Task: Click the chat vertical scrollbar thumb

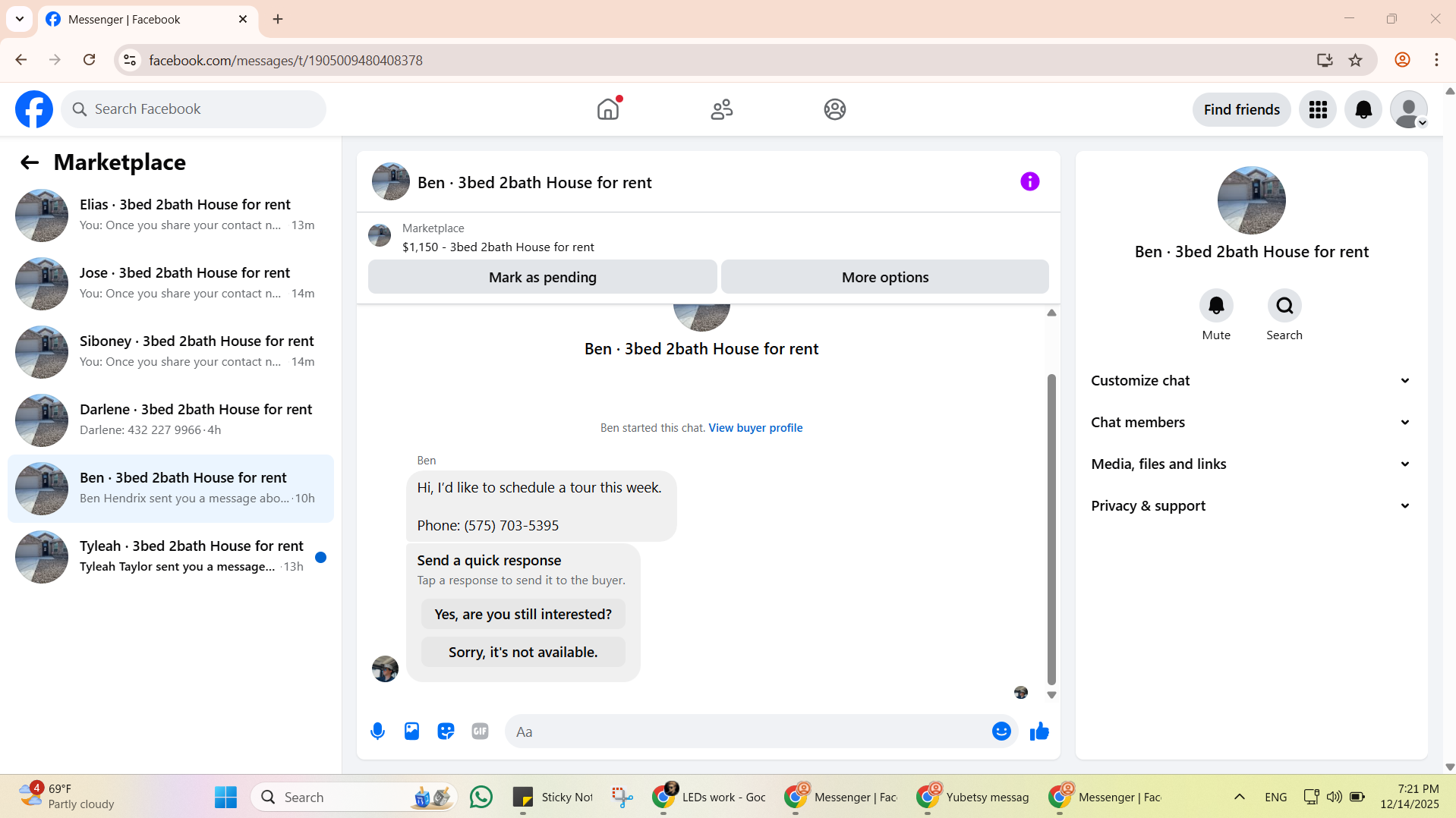Action: pos(1051,529)
